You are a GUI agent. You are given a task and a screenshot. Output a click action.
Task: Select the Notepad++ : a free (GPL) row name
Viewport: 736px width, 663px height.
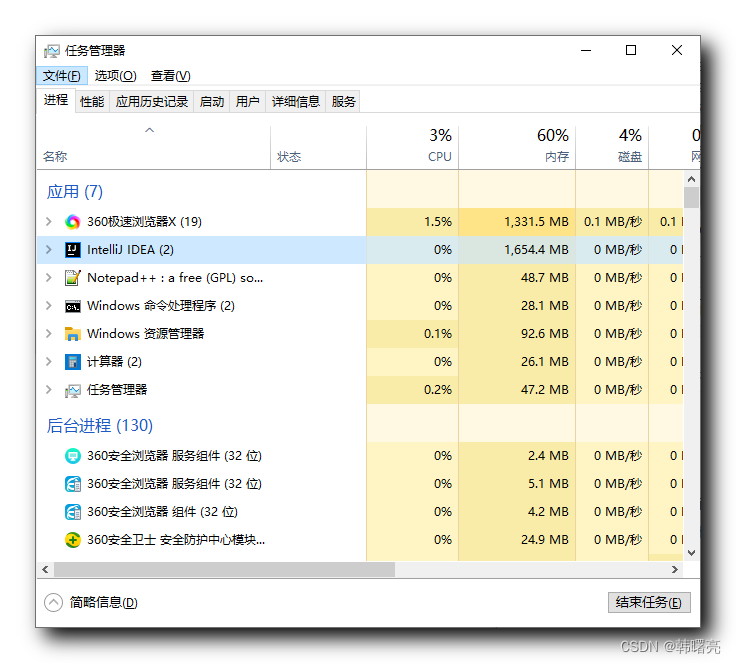click(175, 278)
